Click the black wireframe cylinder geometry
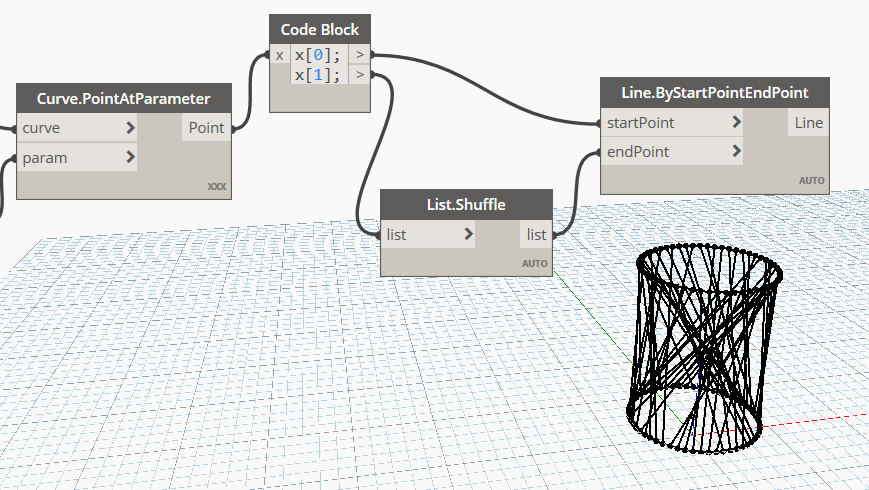 coord(706,350)
